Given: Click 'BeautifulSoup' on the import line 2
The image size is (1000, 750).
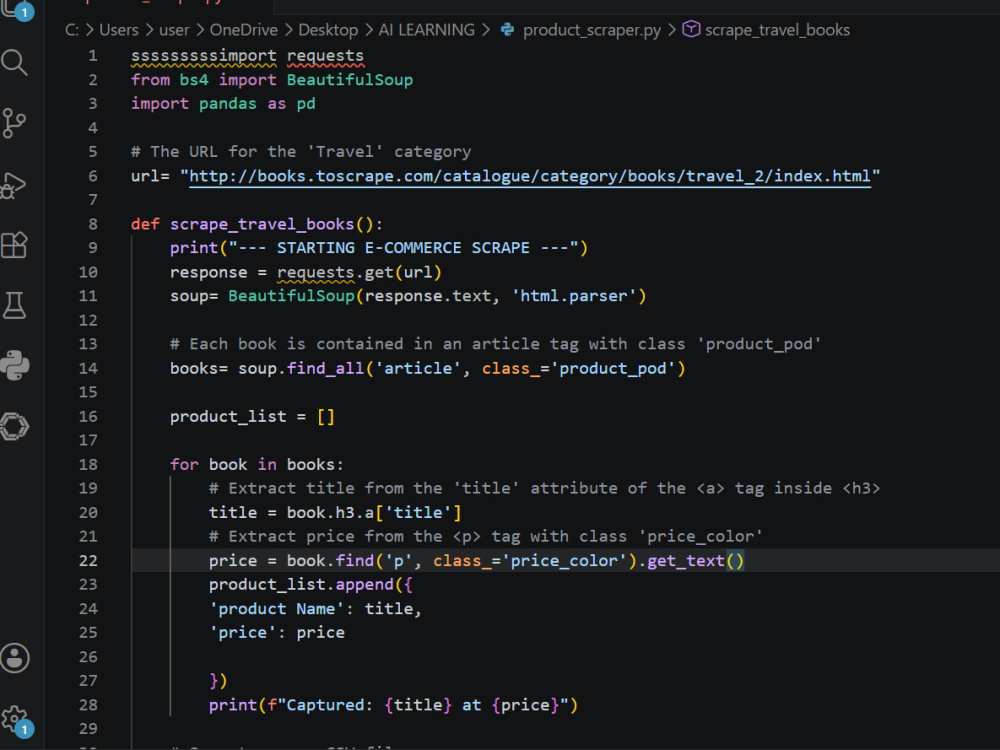Looking at the screenshot, I should pyautogui.click(x=349, y=80).
